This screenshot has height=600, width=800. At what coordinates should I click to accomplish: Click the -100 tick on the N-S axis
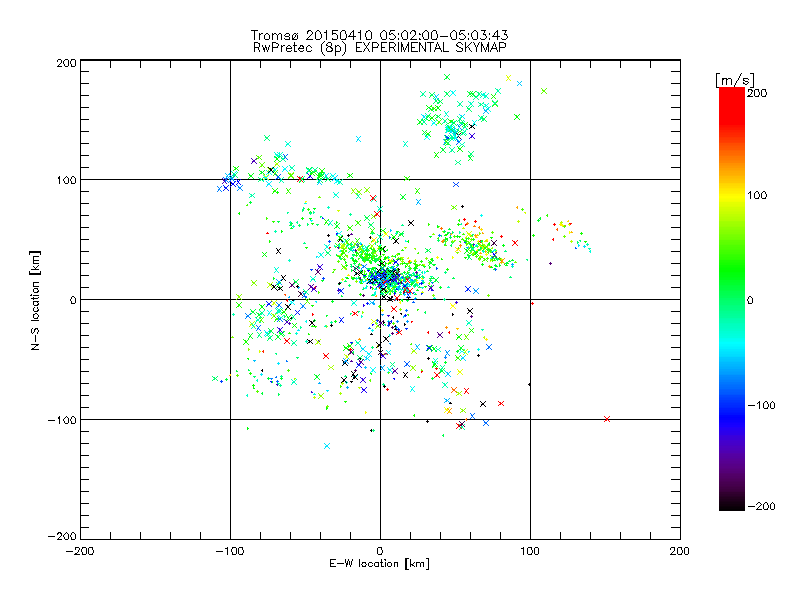coord(63,420)
